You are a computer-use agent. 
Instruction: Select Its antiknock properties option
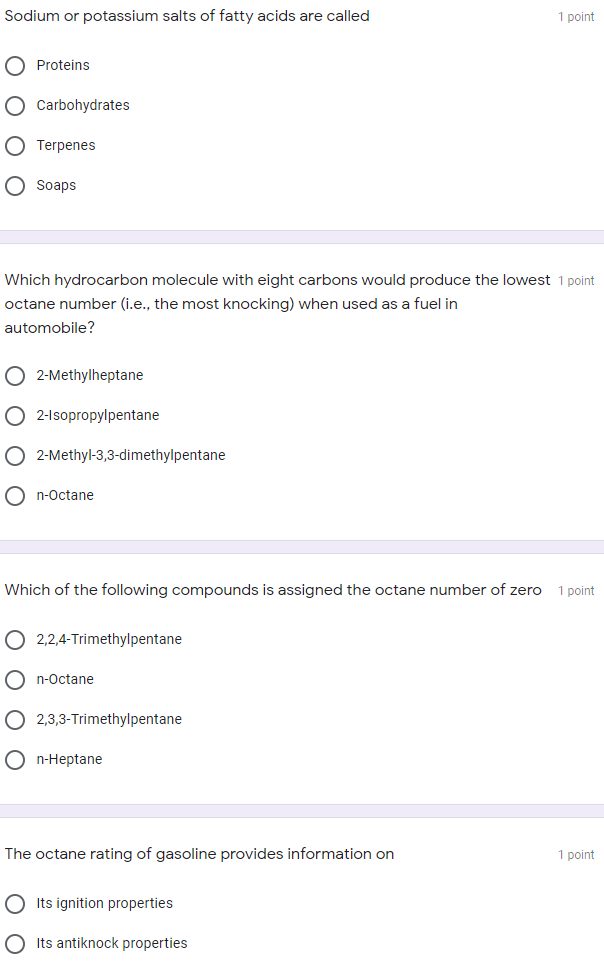point(15,943)
